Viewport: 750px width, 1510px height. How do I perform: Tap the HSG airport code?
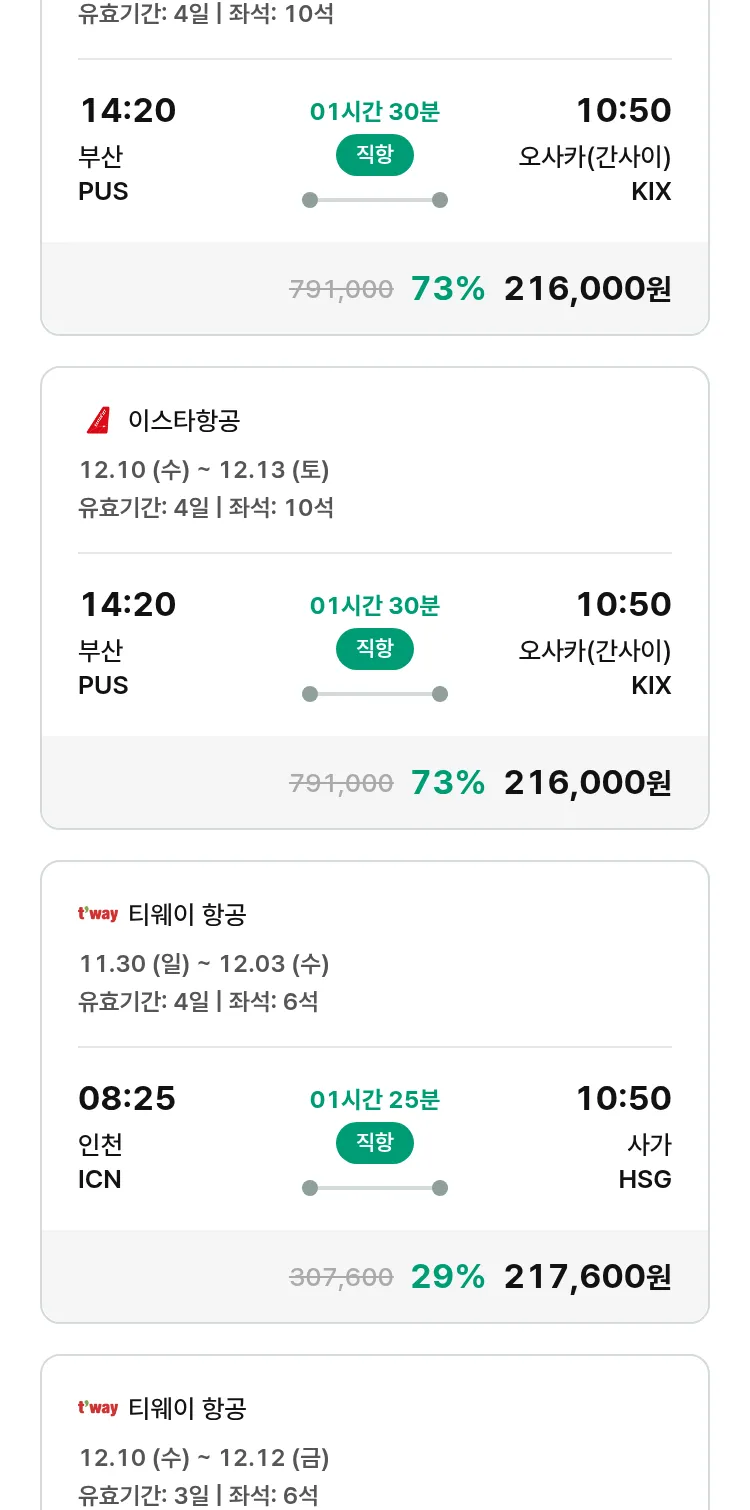pos(644,1180)
